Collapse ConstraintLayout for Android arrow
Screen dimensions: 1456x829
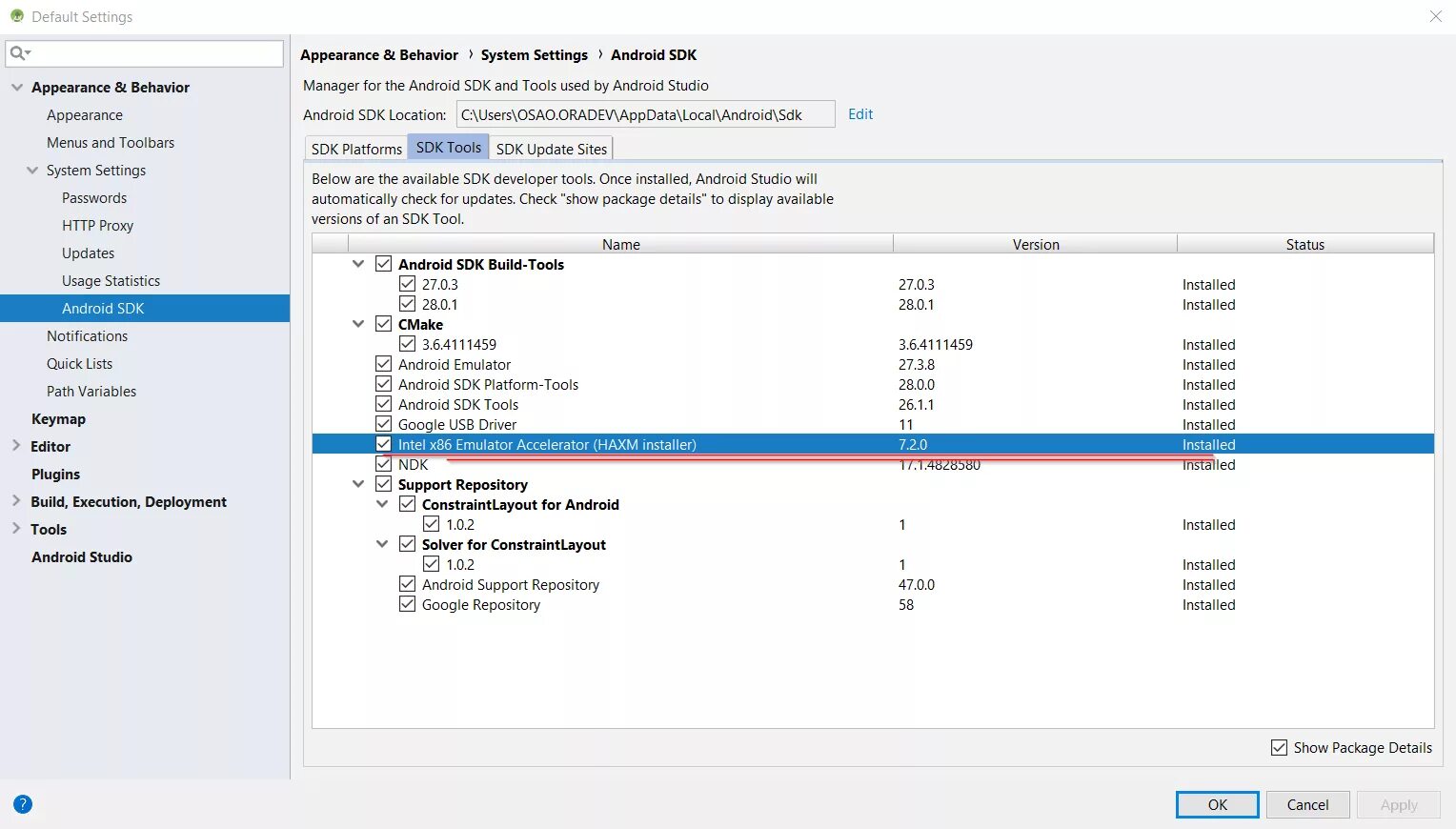[382, 504]
